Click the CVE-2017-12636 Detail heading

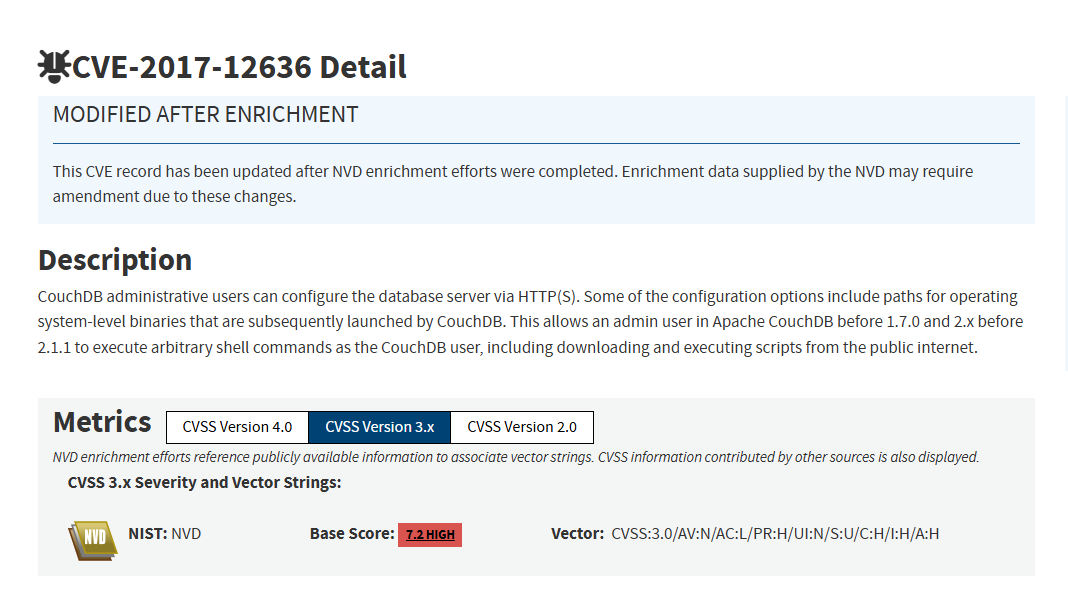pyautogui.click(x=239, y=67)
